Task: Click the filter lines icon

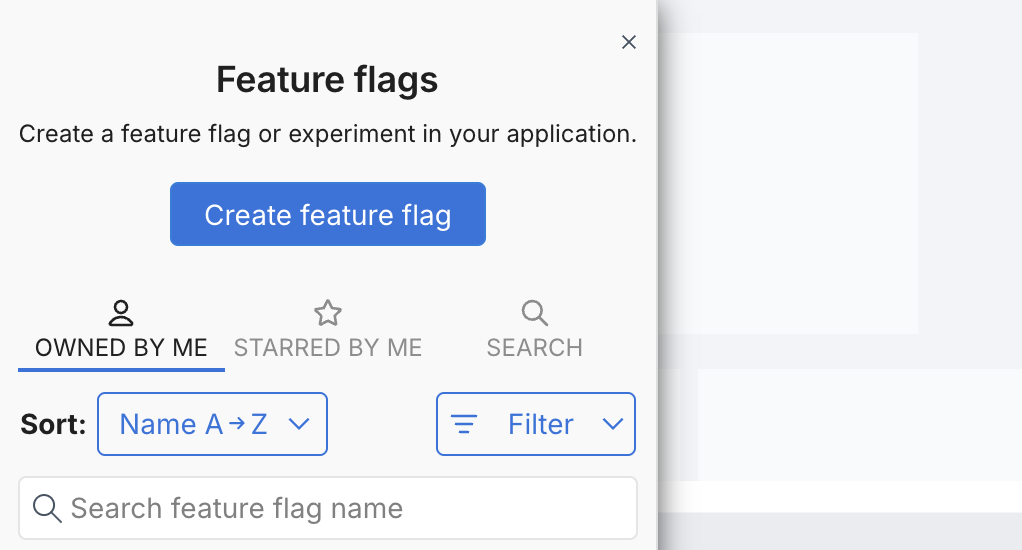Action: [464, 424]
